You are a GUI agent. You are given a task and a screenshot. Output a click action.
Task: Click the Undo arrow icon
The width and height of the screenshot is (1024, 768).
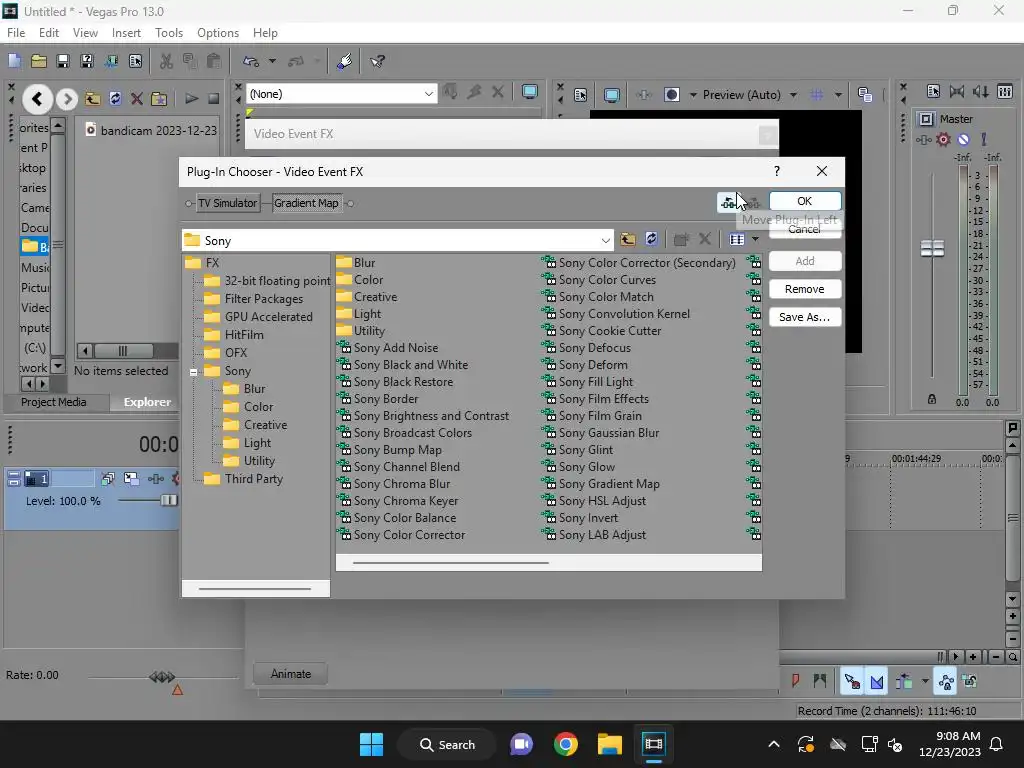point(251,61)
